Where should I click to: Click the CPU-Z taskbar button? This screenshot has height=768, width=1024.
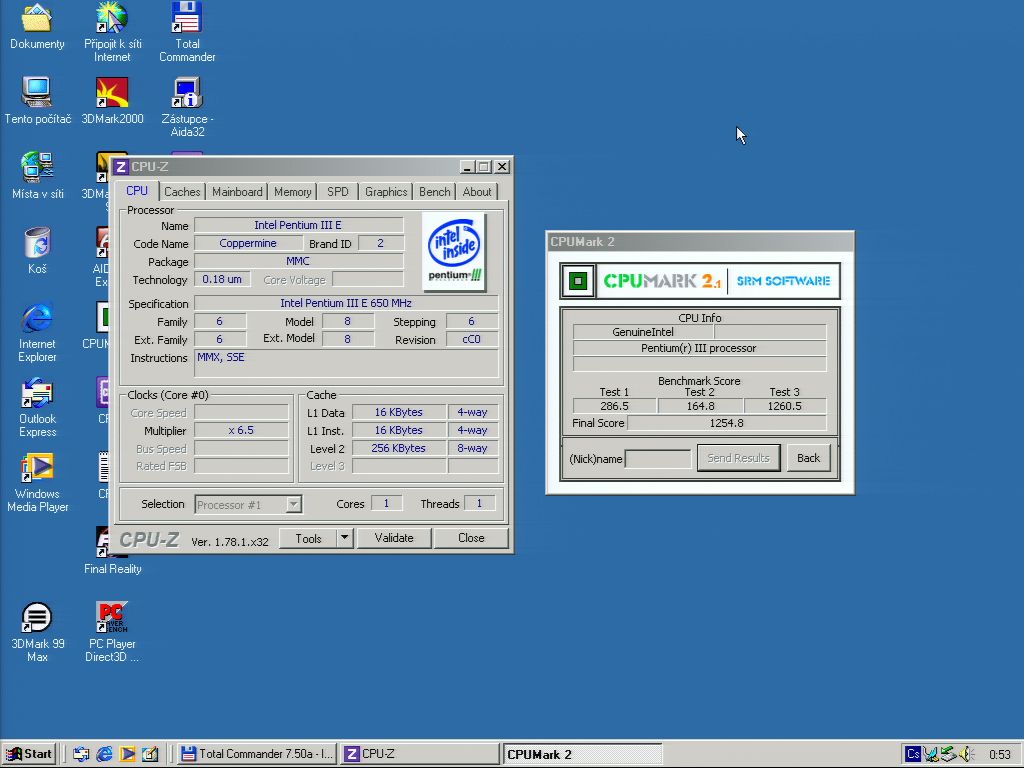click(419, 754)
